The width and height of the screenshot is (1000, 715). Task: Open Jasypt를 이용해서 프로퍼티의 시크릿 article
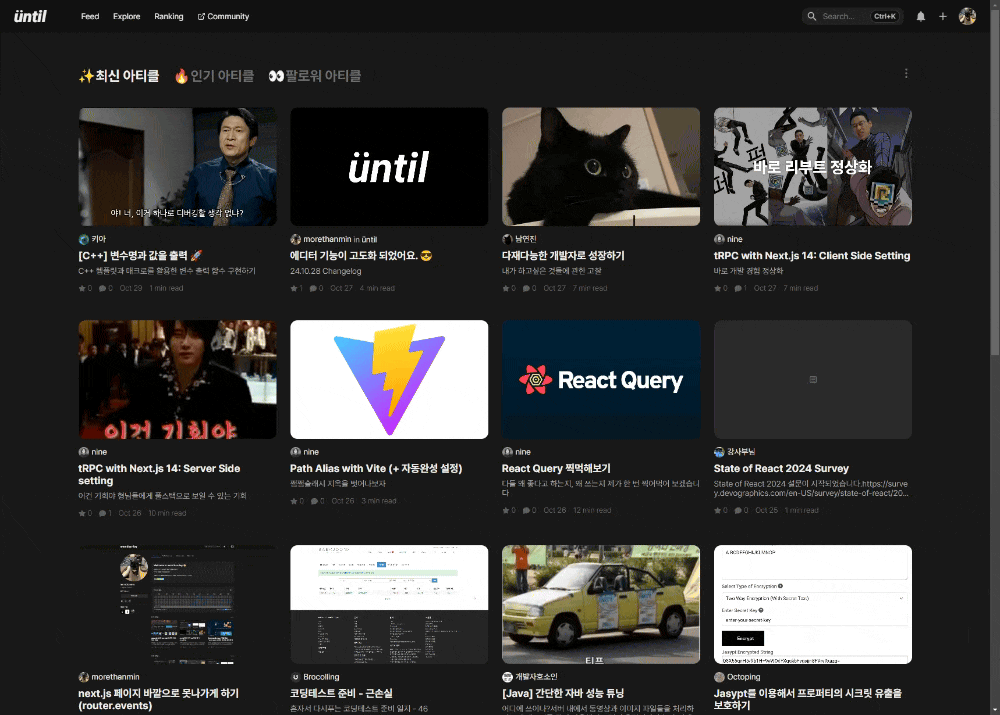tap(807, 699)
